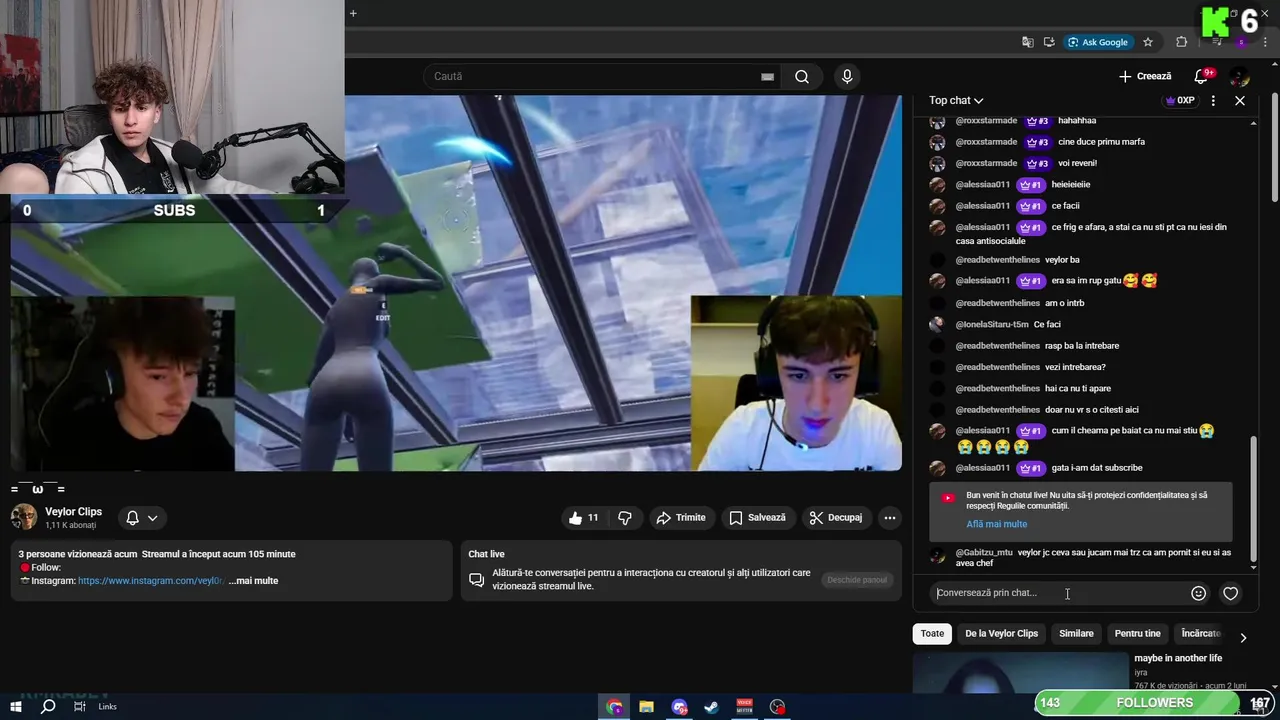The height and width of the screenshot is (720, 1280).
Task: Open Voicemeeter app on taskbar
Action: tap(744, 707)
